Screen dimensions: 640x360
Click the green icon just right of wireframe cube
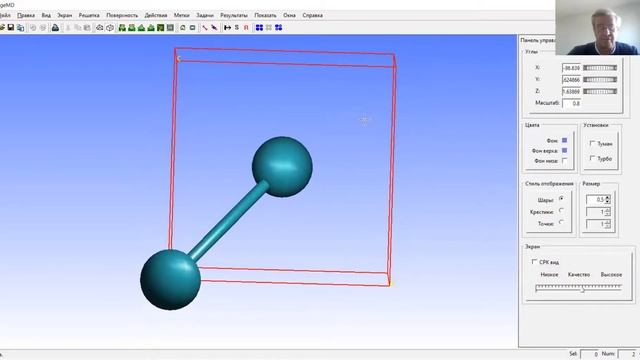coord(122,27)
